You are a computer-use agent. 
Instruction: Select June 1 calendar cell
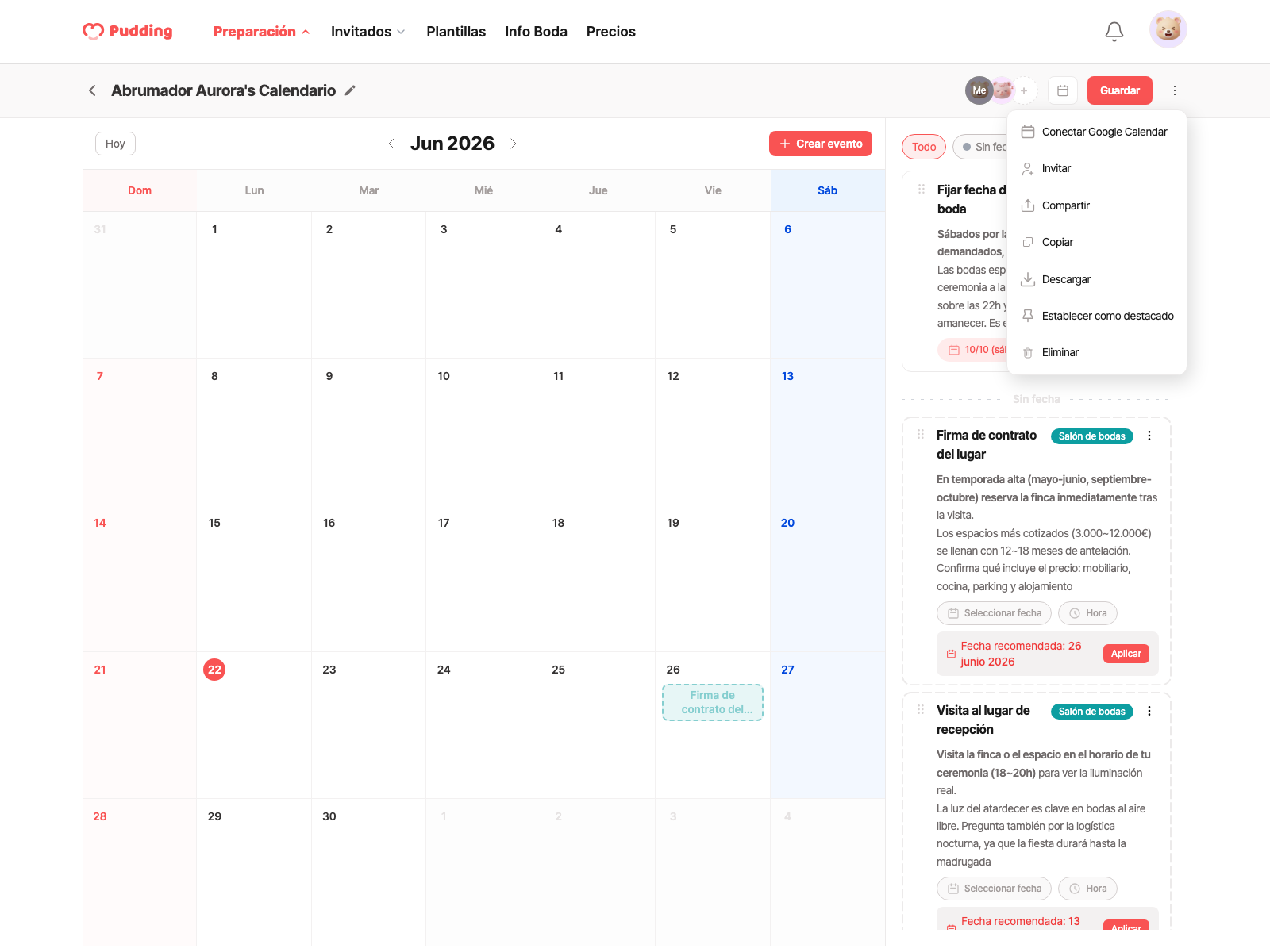(254, 285)
